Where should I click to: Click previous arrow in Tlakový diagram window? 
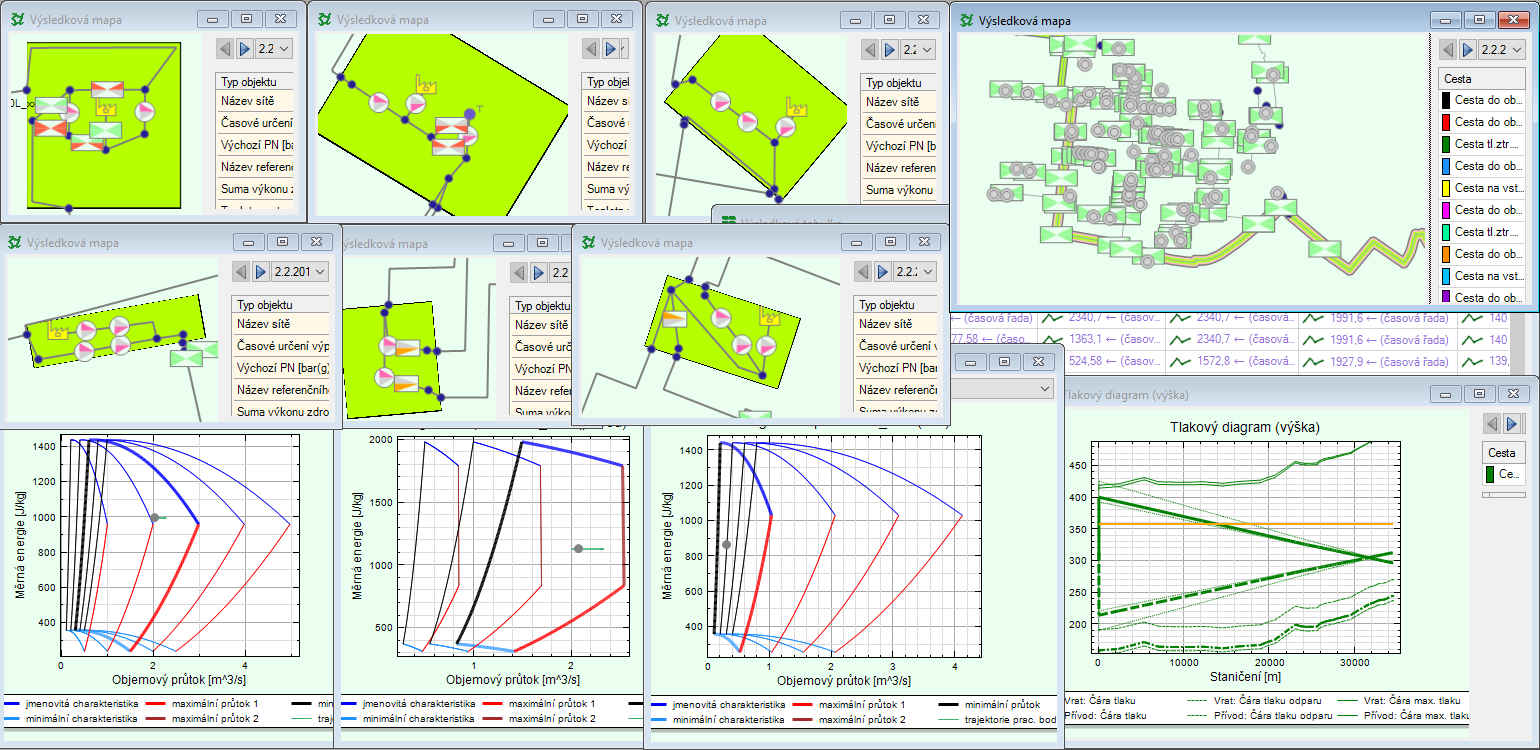coord(1493,424)
